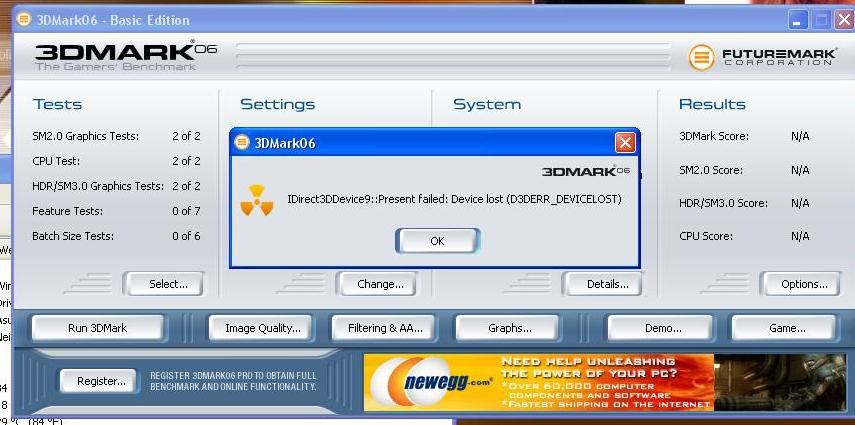Viewport: 855px width, 425px height.
Task: Click N/A value beside 3DMark Score
Action: 800,136
